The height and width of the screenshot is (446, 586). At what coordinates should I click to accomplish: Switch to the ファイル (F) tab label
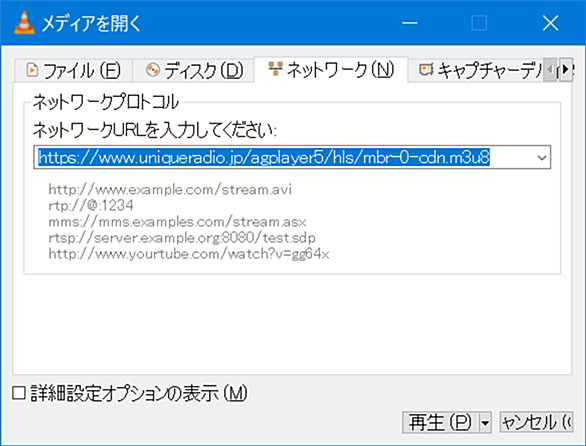click(82, 71)
